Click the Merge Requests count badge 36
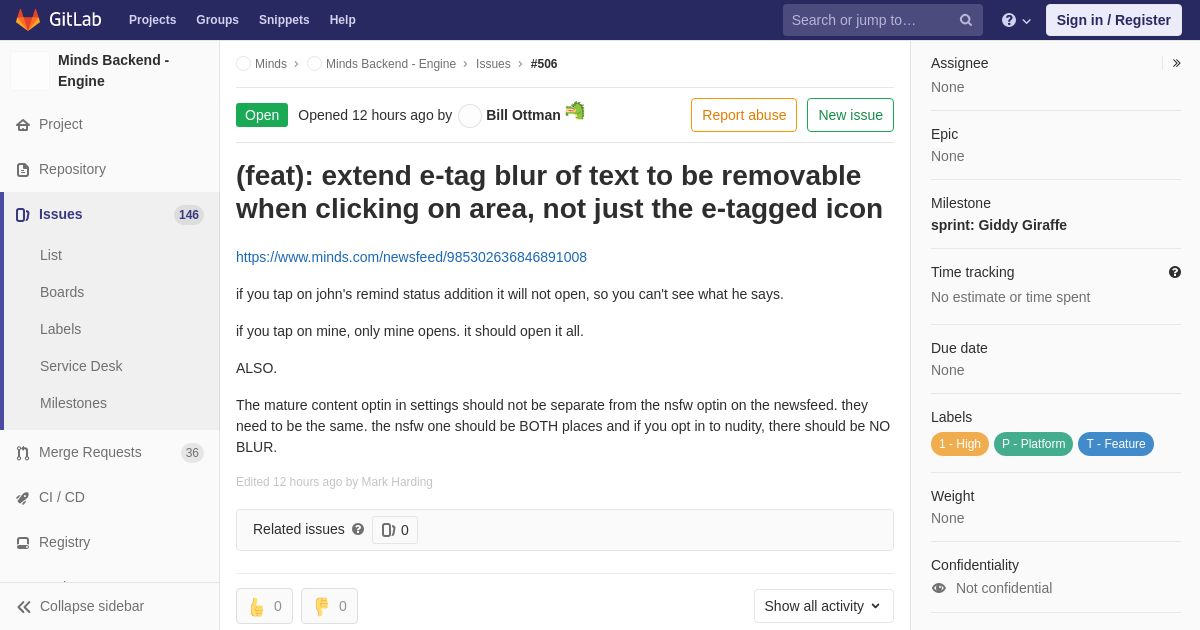 click(192, 453)
